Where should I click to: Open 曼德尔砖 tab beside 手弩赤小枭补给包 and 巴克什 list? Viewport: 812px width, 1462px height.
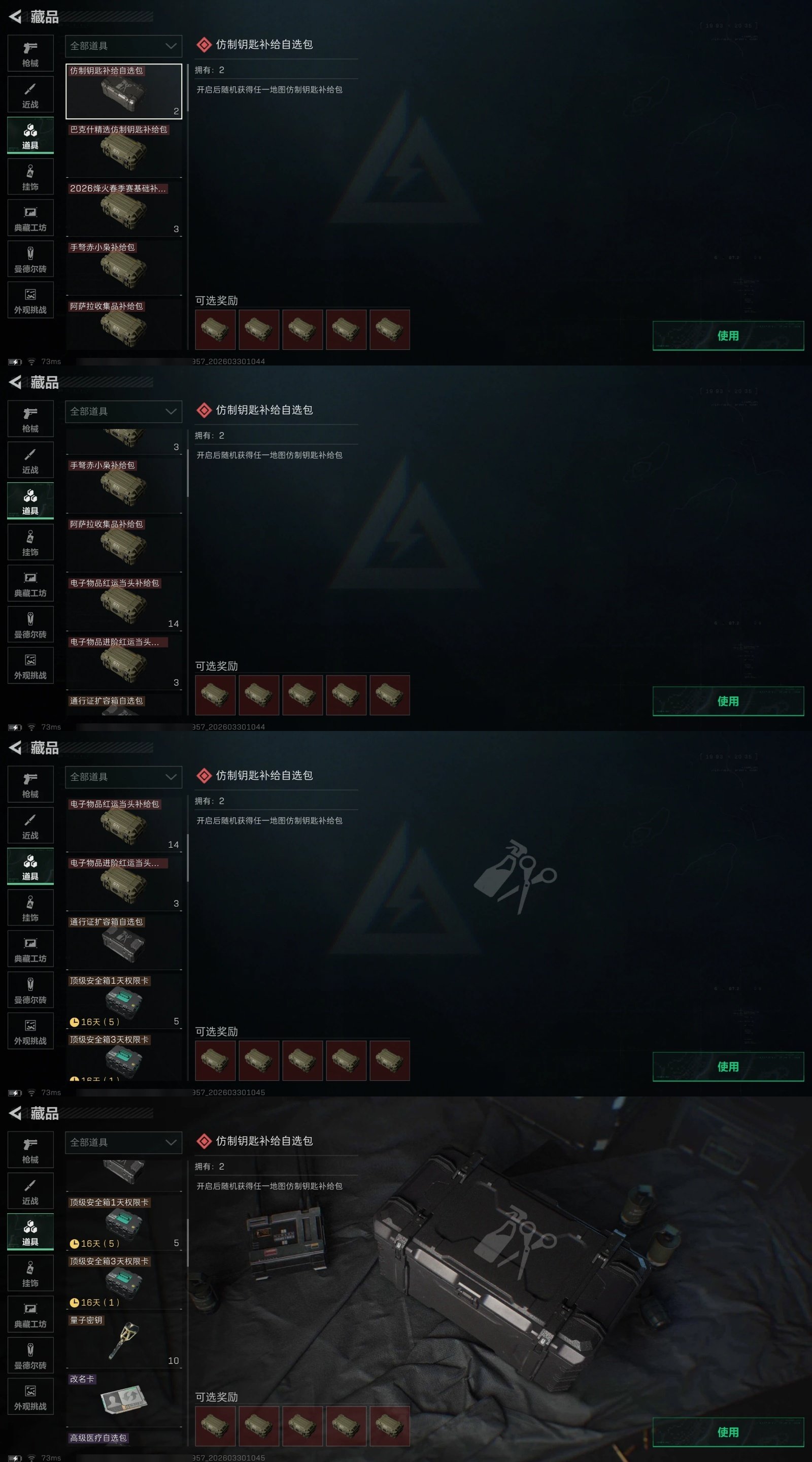coord(30,259)
